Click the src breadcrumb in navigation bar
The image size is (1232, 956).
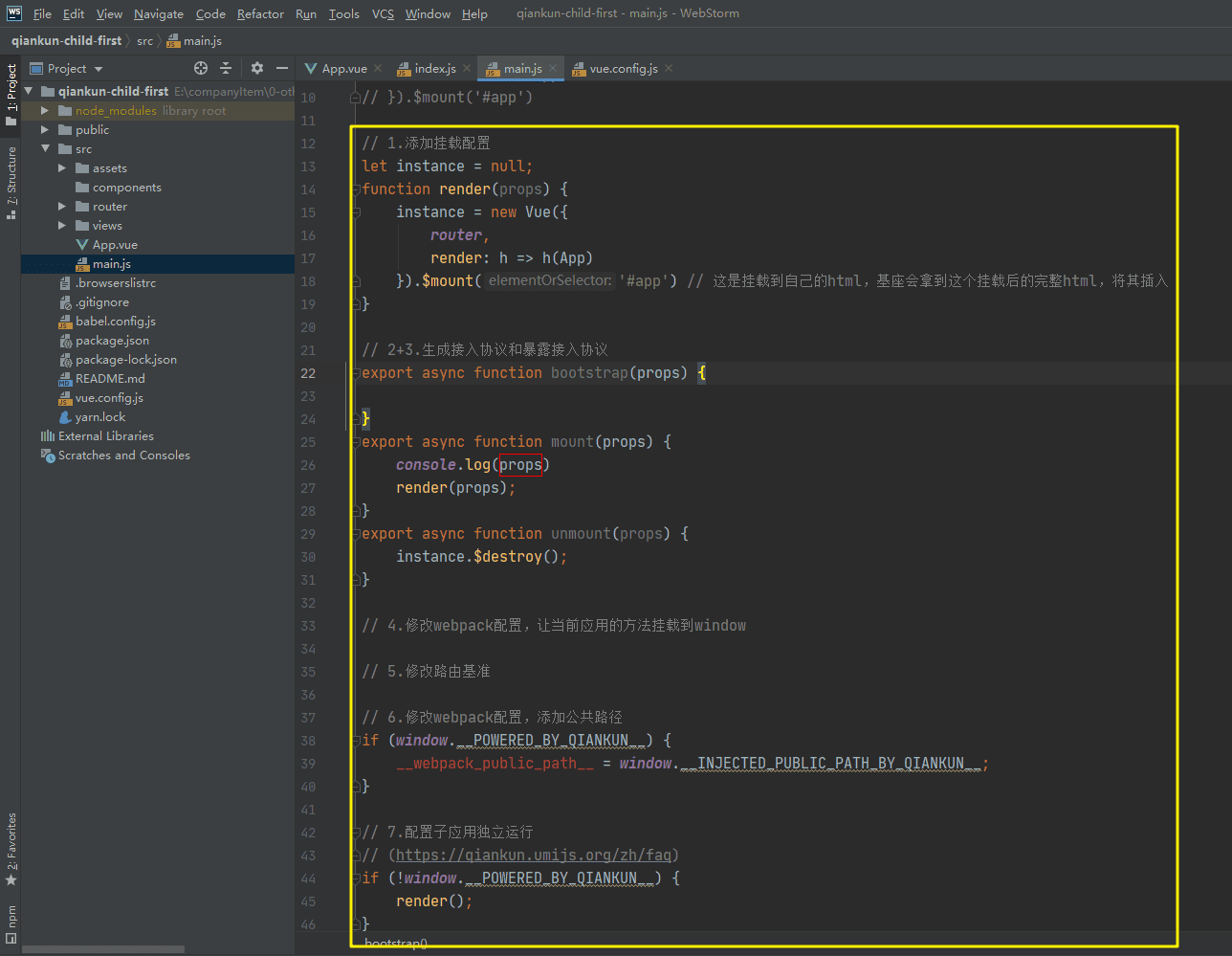144,41
